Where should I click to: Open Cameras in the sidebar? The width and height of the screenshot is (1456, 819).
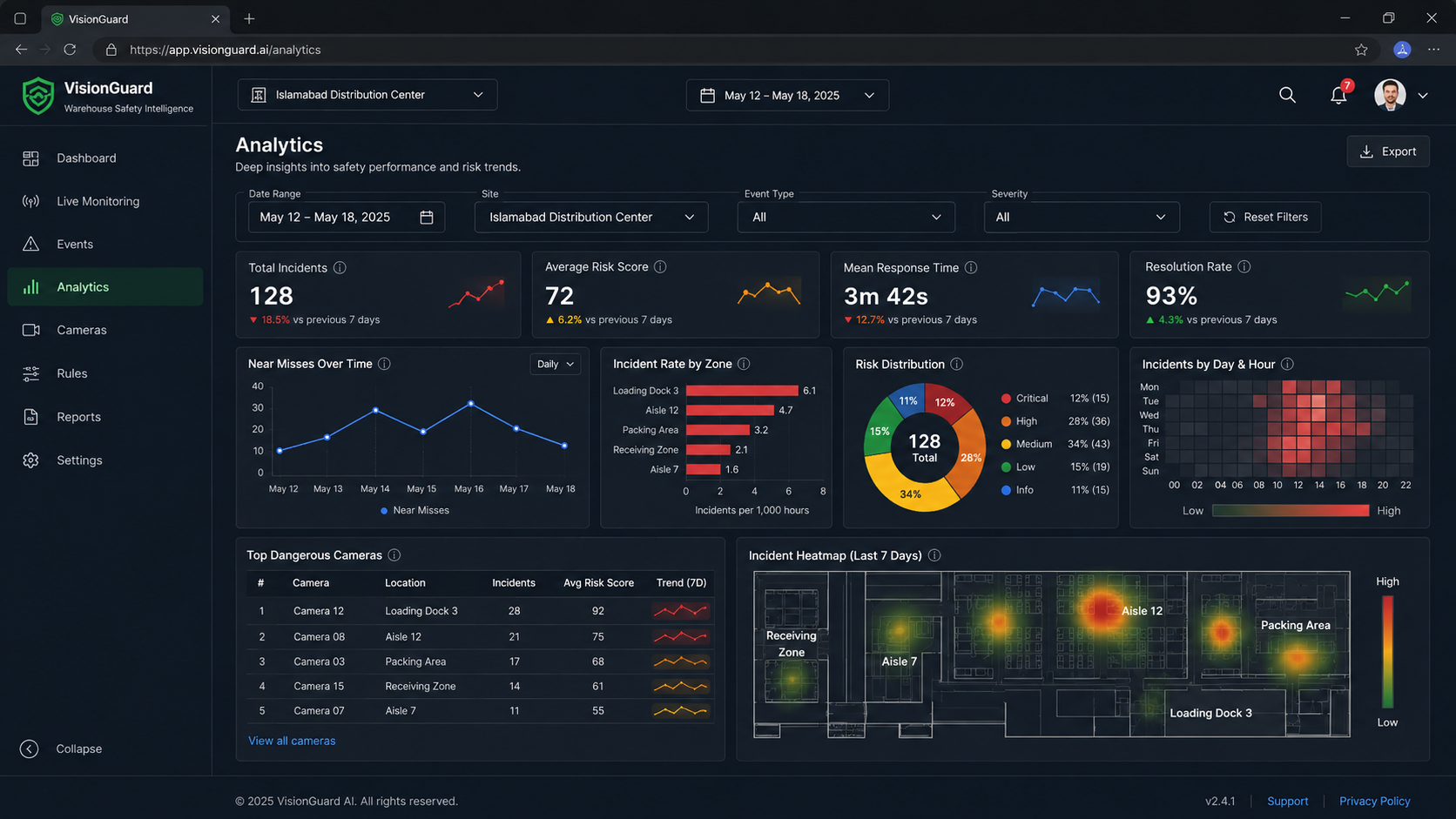click(x=105, y=330)
